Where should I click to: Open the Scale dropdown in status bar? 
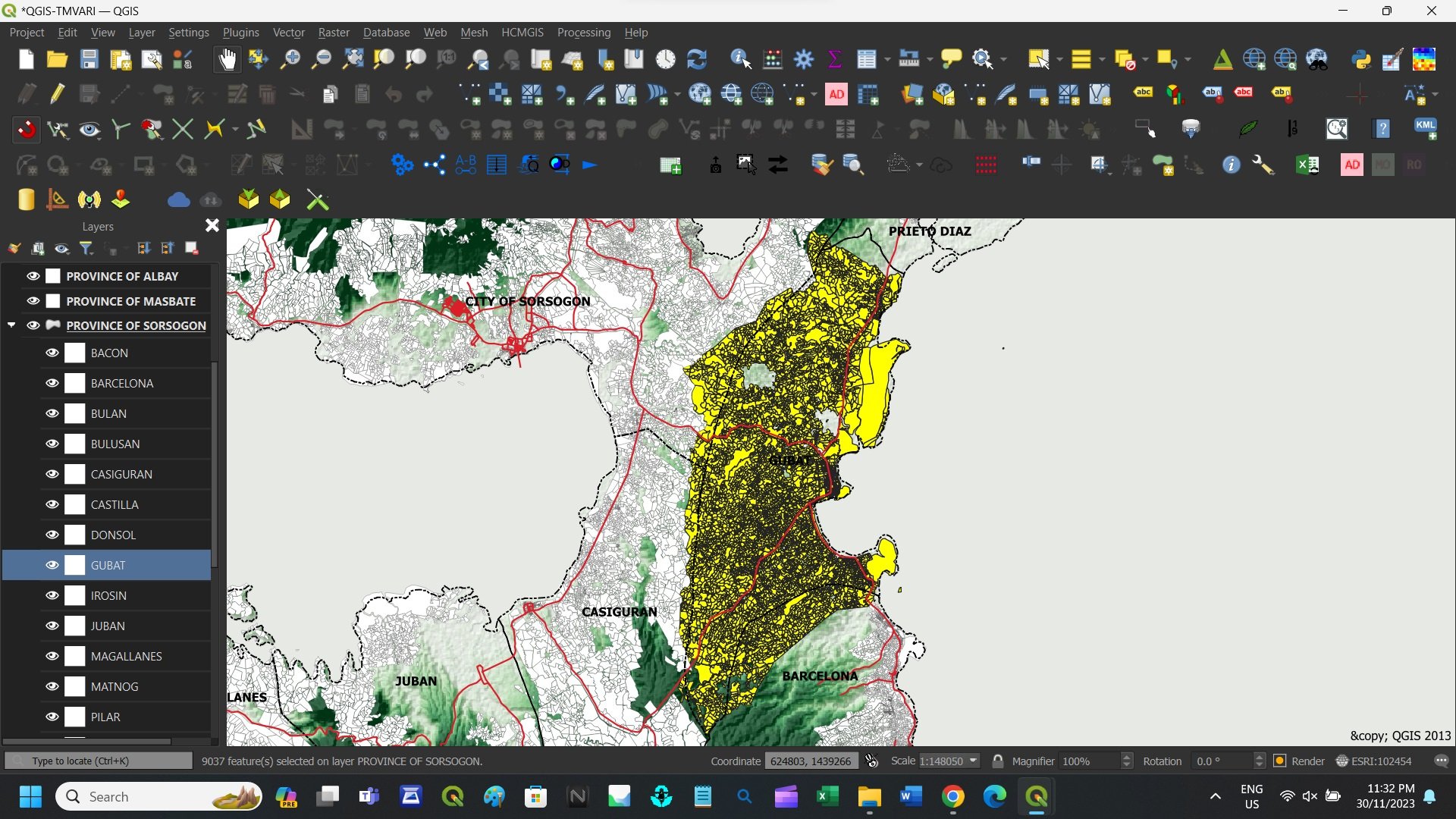[973, 761]
